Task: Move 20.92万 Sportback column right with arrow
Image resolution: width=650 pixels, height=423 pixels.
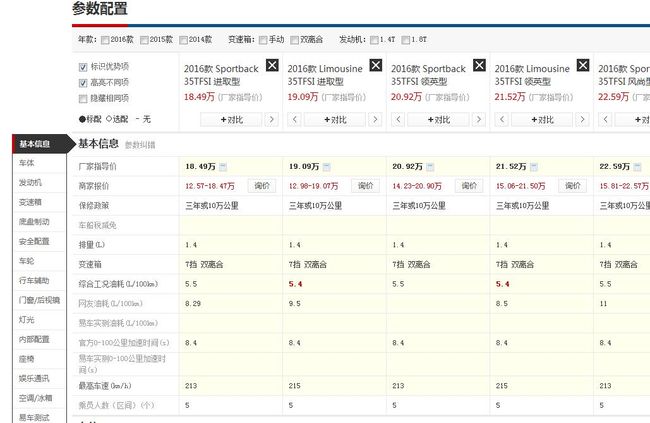Action: tap(479, 119)
